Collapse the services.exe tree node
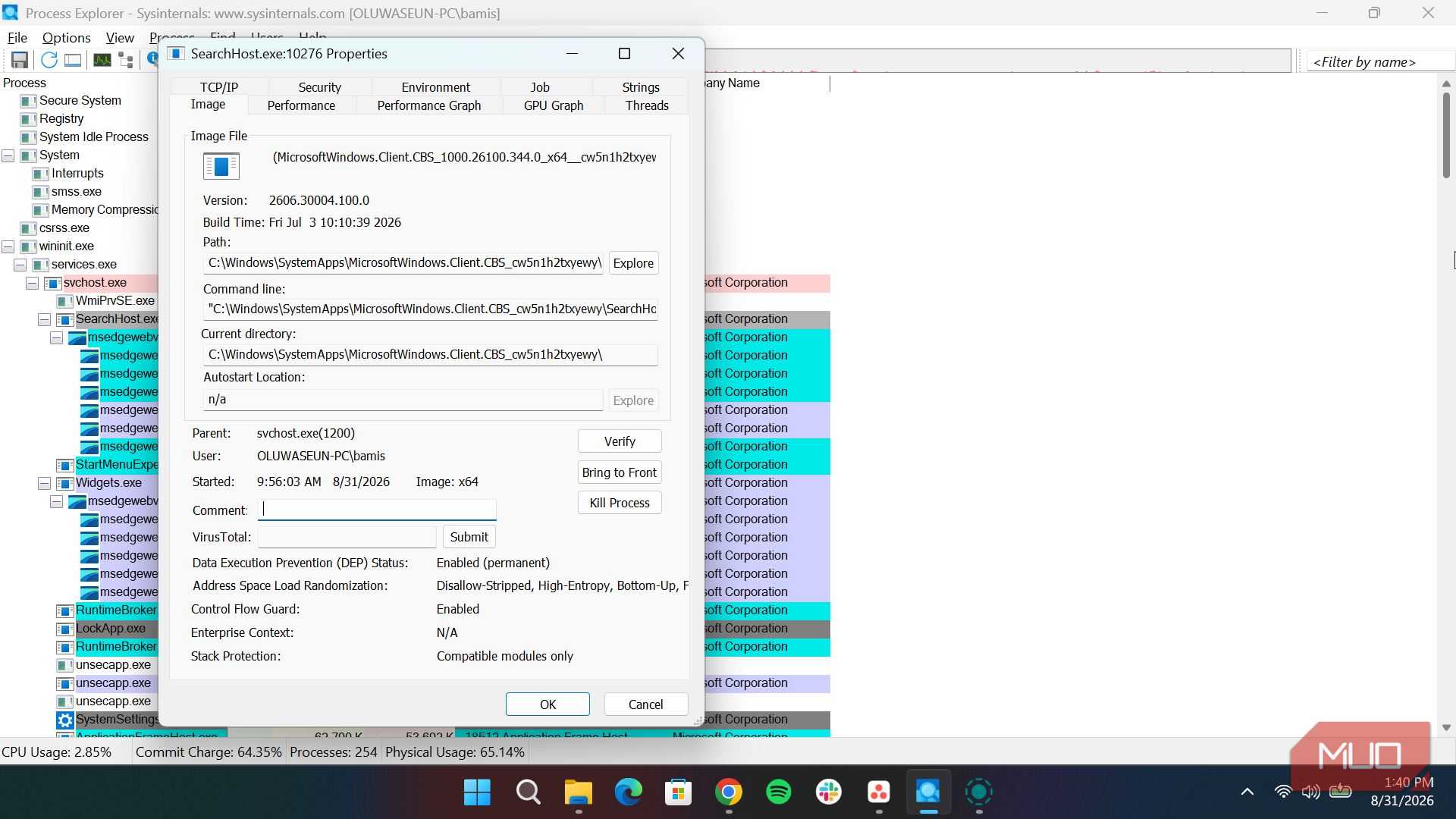This screenshot has width=1456, height=819. click(x=20, y=265)
